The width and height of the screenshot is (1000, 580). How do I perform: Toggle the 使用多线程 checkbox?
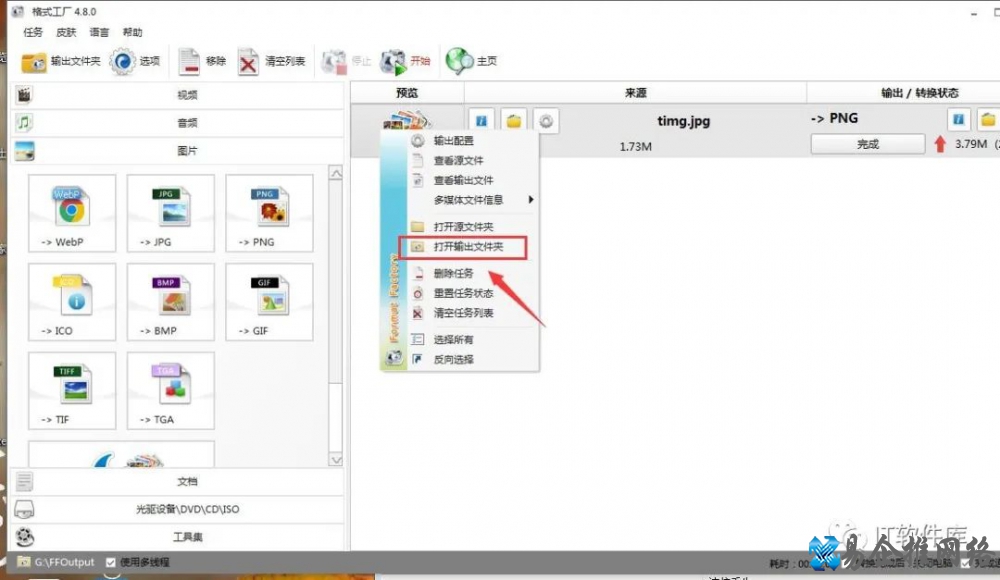click(x=111, y=562)
